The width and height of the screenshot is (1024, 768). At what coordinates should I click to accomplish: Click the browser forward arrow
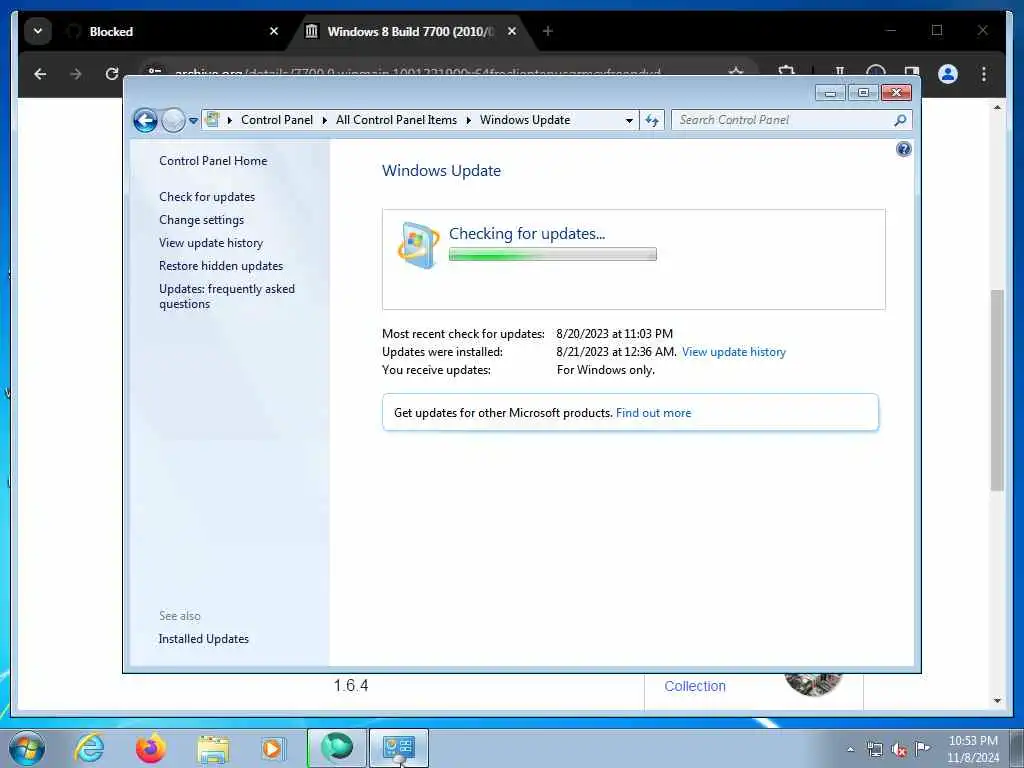(x=76, y=74)
